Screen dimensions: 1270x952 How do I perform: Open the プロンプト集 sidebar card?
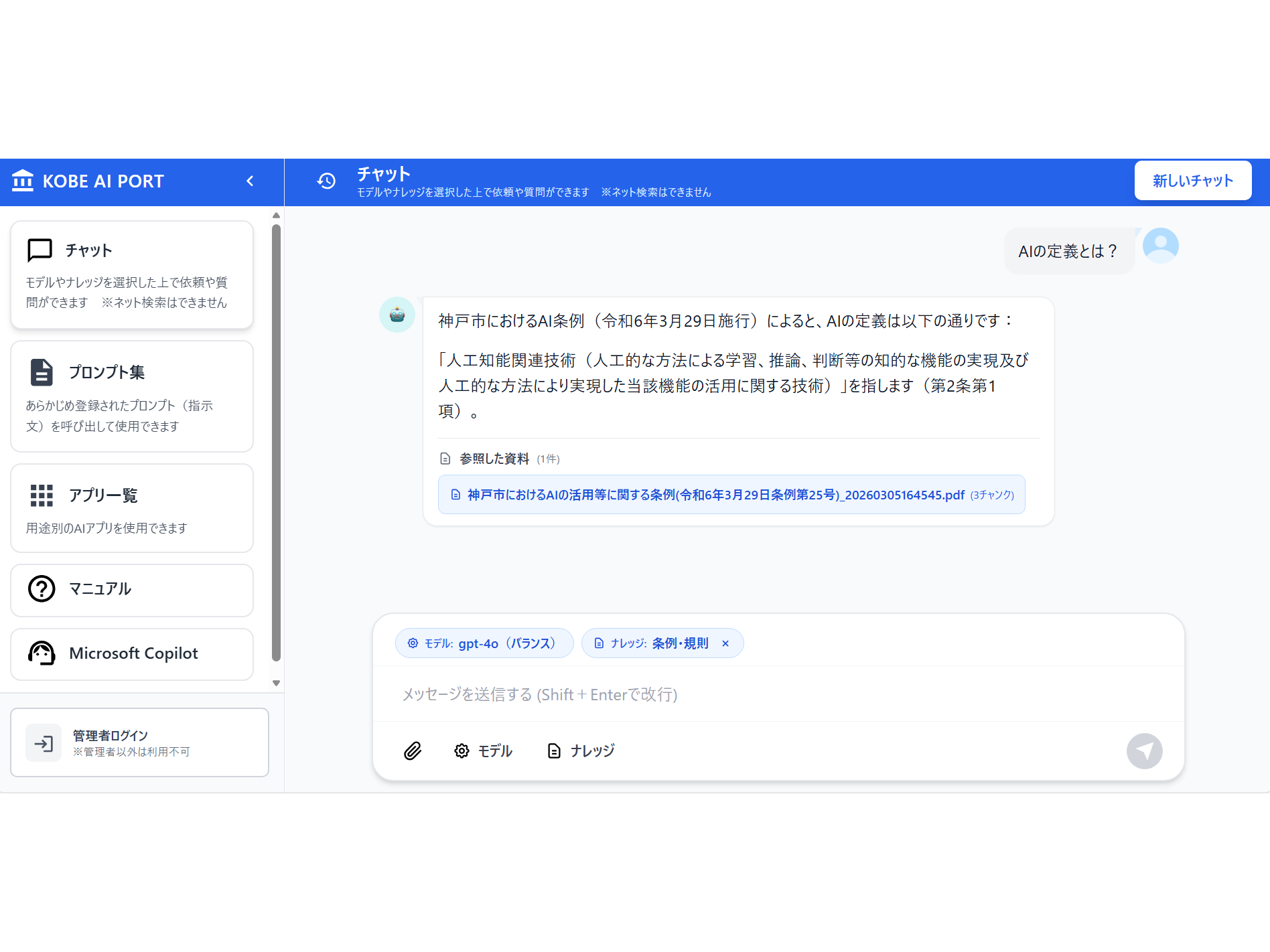(132, 396)
